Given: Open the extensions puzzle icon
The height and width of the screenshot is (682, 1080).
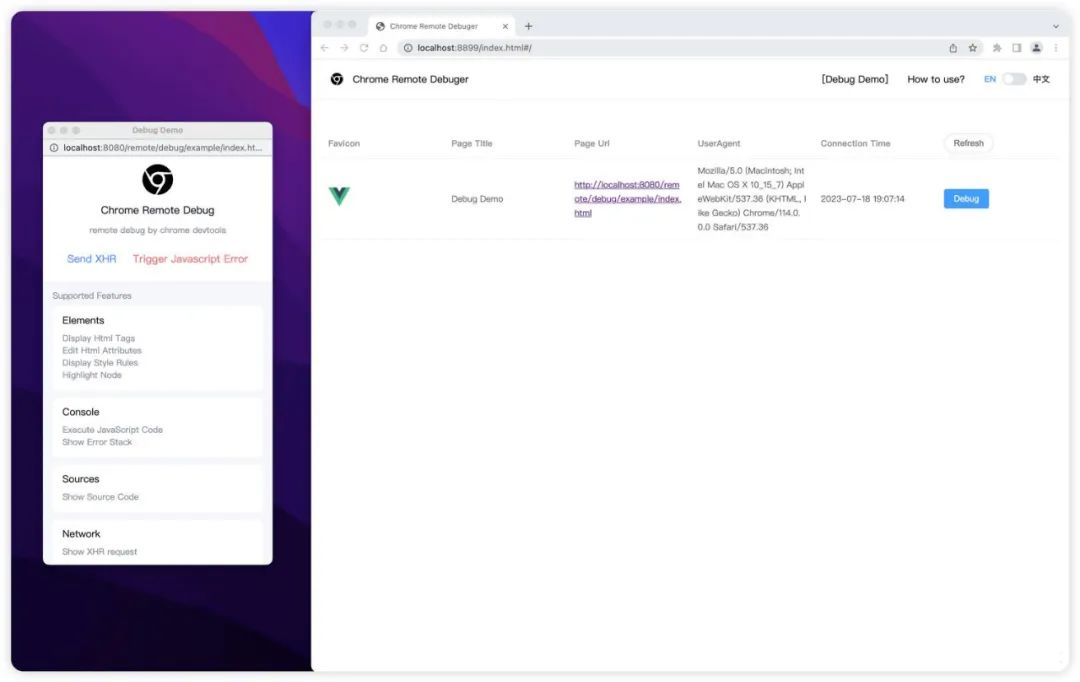Looking at the screenshot, I should (997, 48).
